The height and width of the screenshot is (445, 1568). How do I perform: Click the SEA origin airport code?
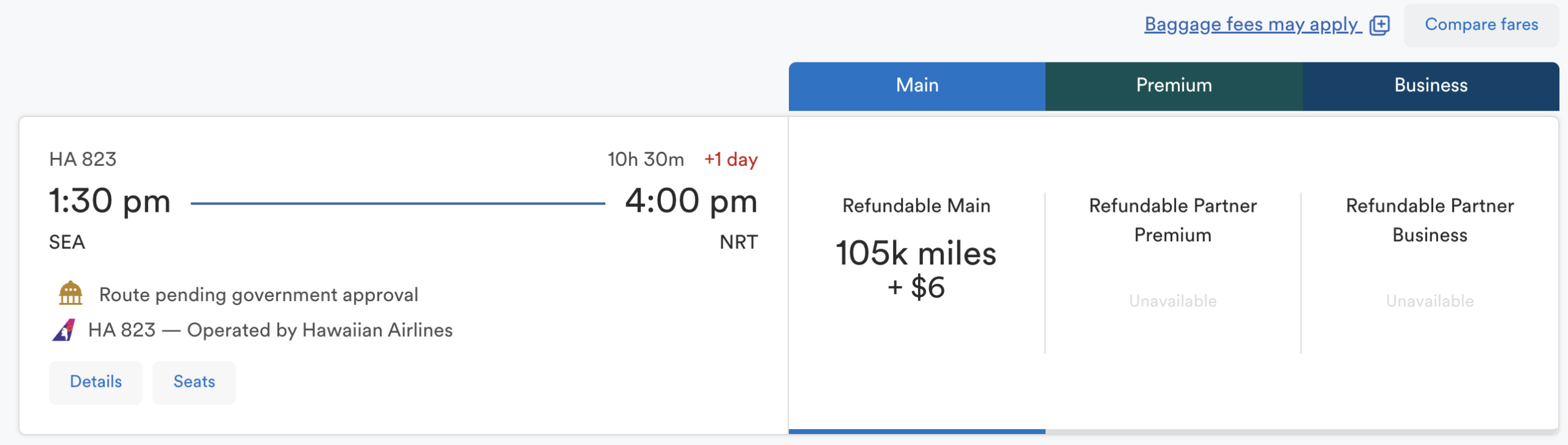coord(67,242)
